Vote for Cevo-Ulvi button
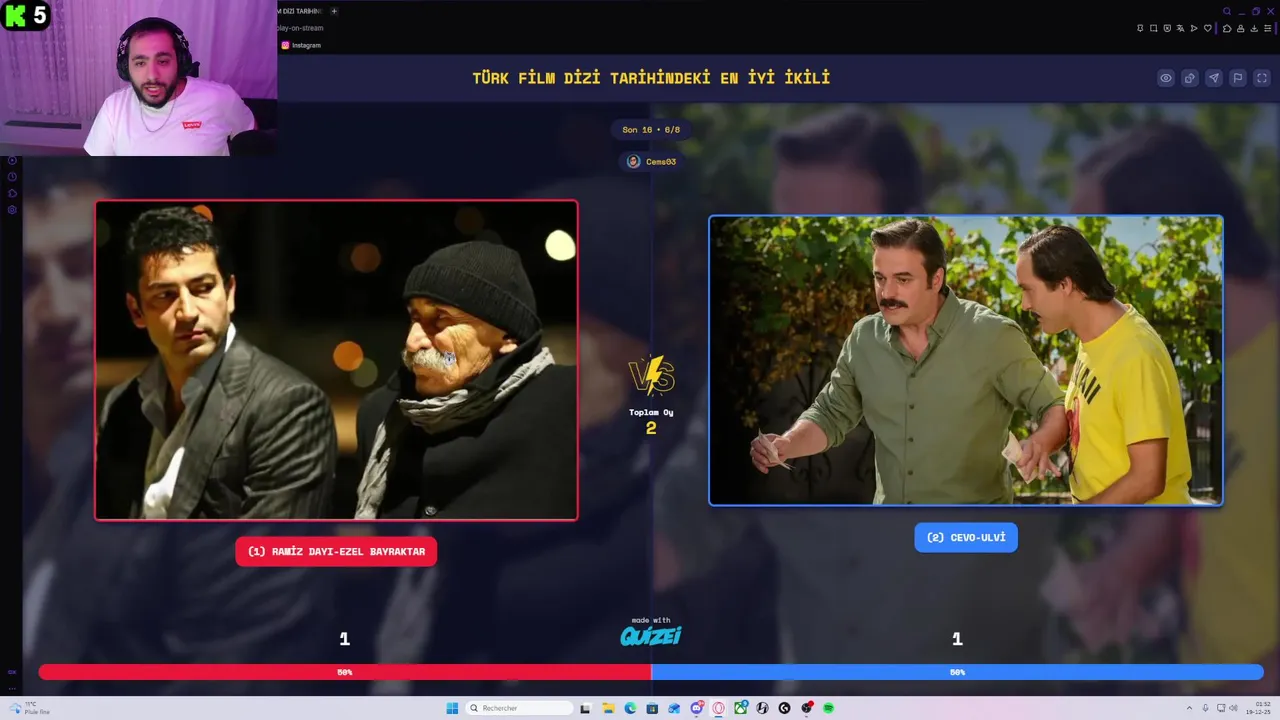The height and width of the screenshot is (720, 1280). [x=966, y=537]
